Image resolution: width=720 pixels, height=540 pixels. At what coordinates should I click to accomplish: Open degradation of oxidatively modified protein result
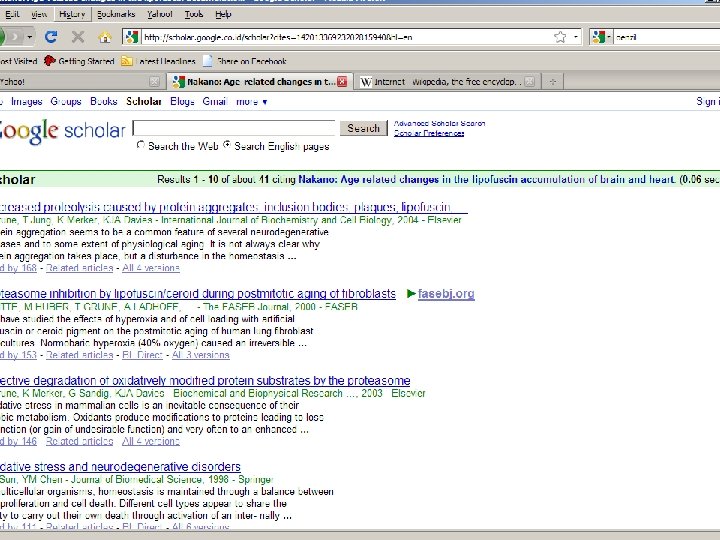pyautogui.click(x=205, y=381)
